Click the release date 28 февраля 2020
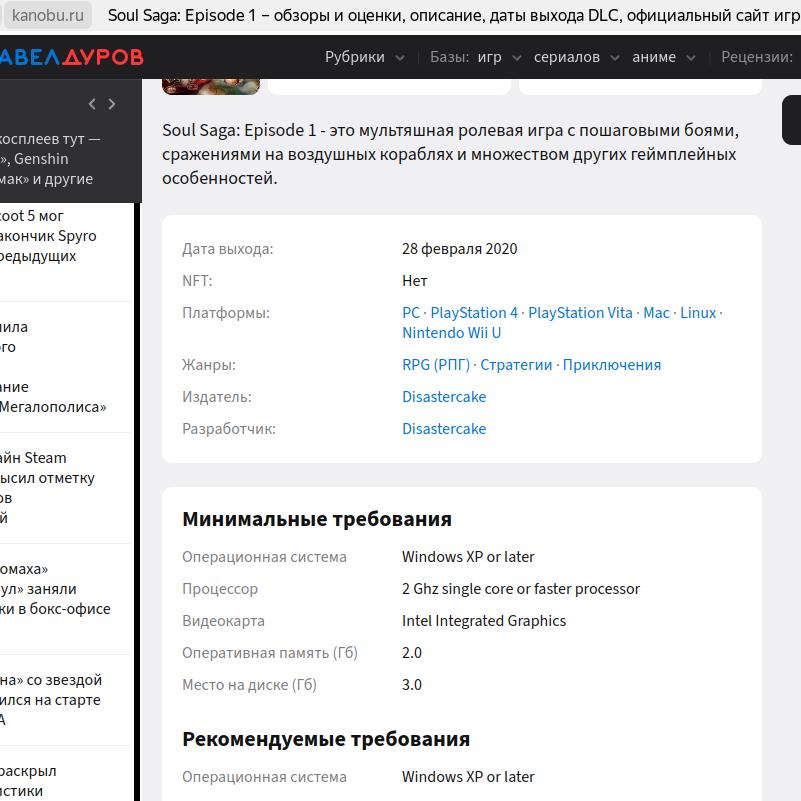 point(459,249)
